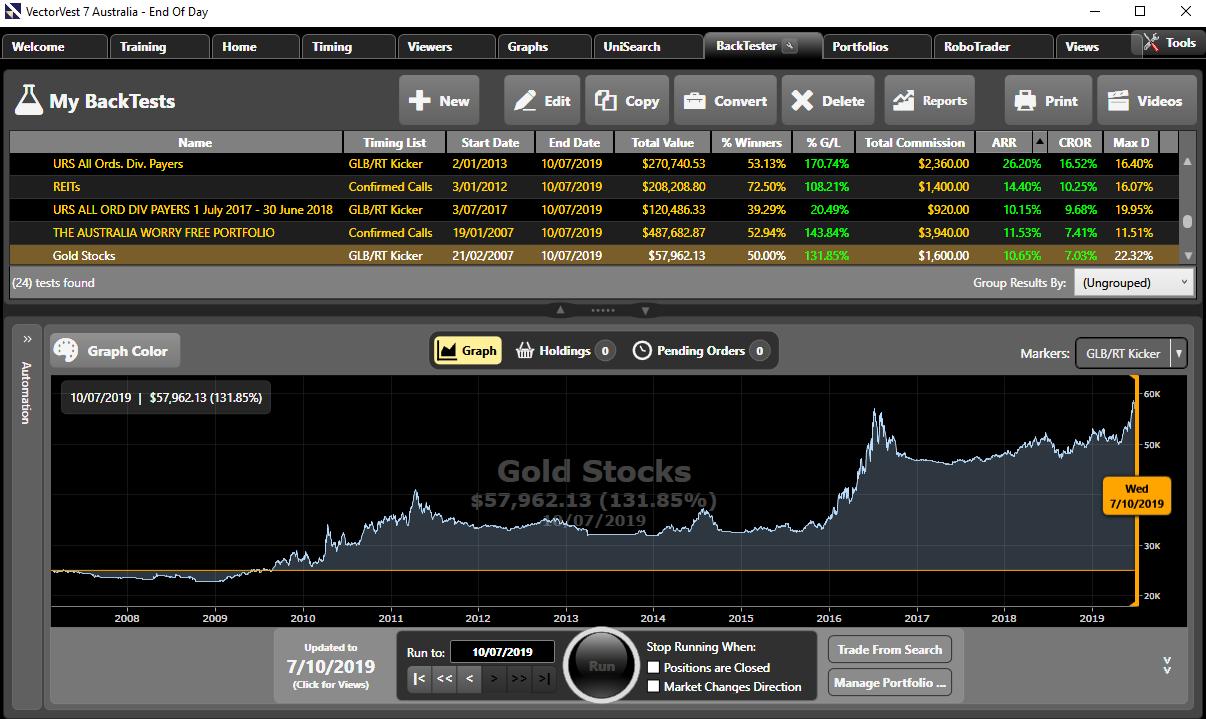Click the flask icon beside My BackTests
This screenshot has height=719, width=1206.
click(x=28, y=101)
